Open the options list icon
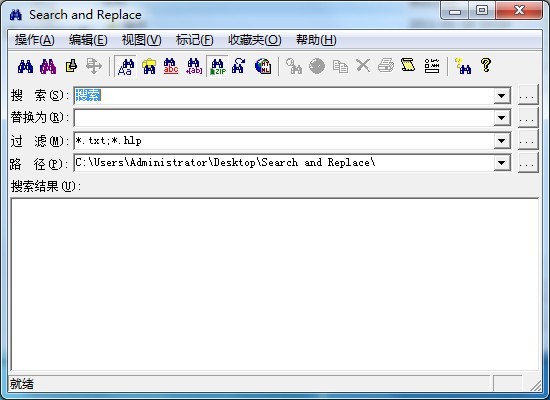The height and width of the screenshot is (400, 550). (432, 66)
